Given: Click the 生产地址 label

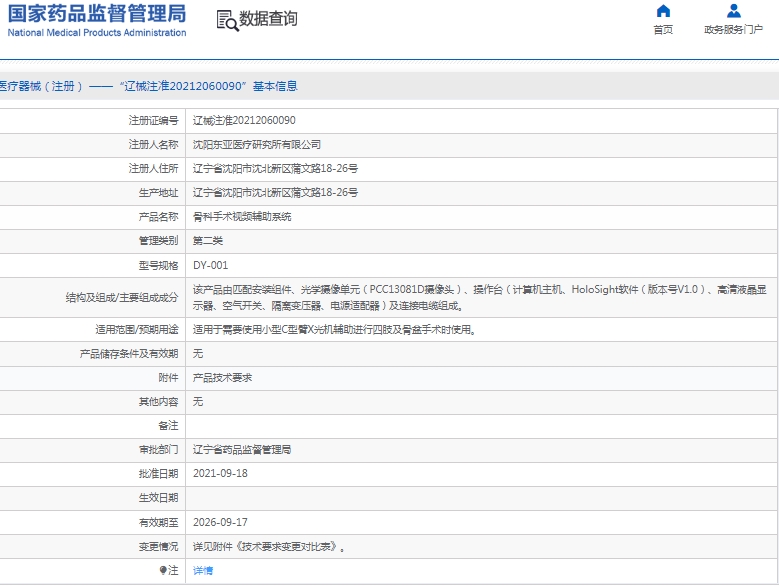Looking at the screenshot, I should 158,193.
